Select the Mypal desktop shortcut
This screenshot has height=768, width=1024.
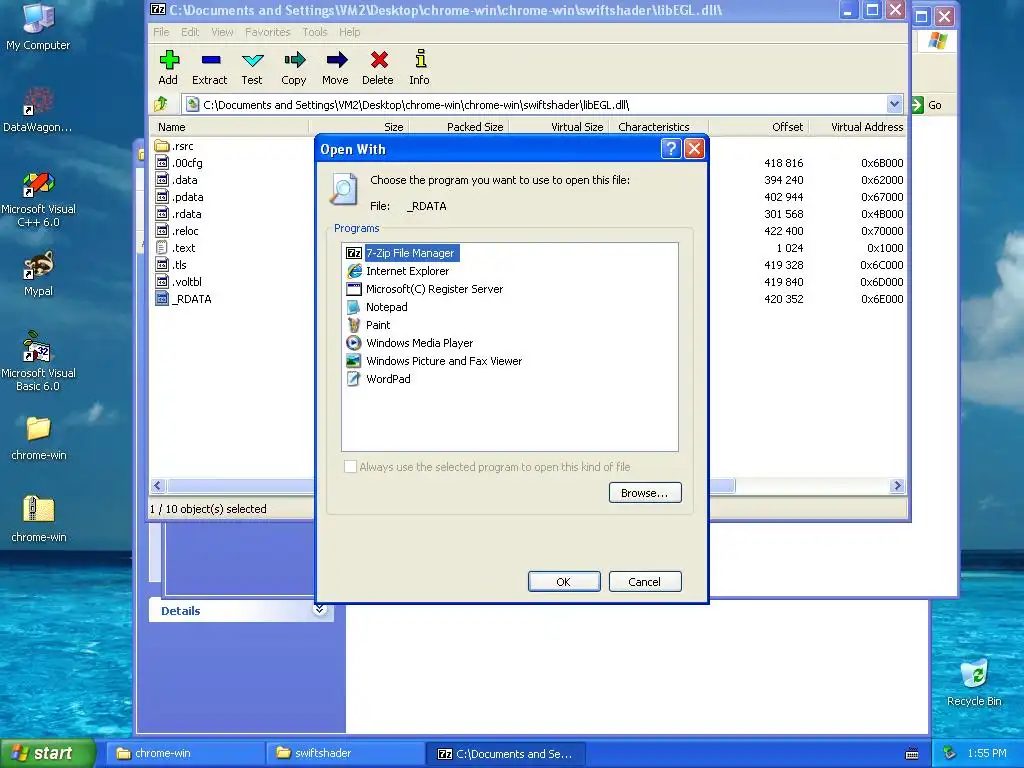click(38, 274)
